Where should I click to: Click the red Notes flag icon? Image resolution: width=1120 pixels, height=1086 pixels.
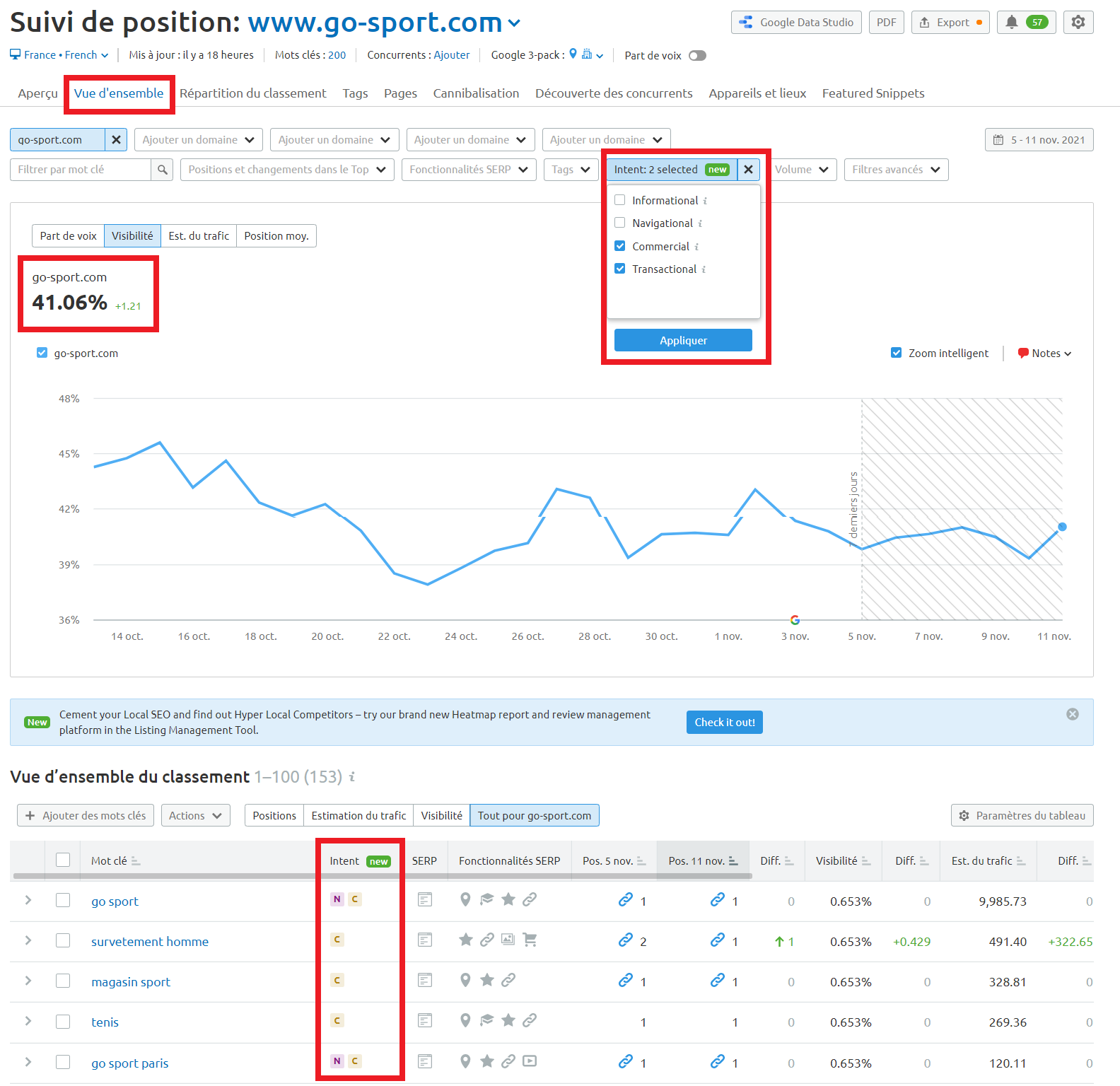1023,354
